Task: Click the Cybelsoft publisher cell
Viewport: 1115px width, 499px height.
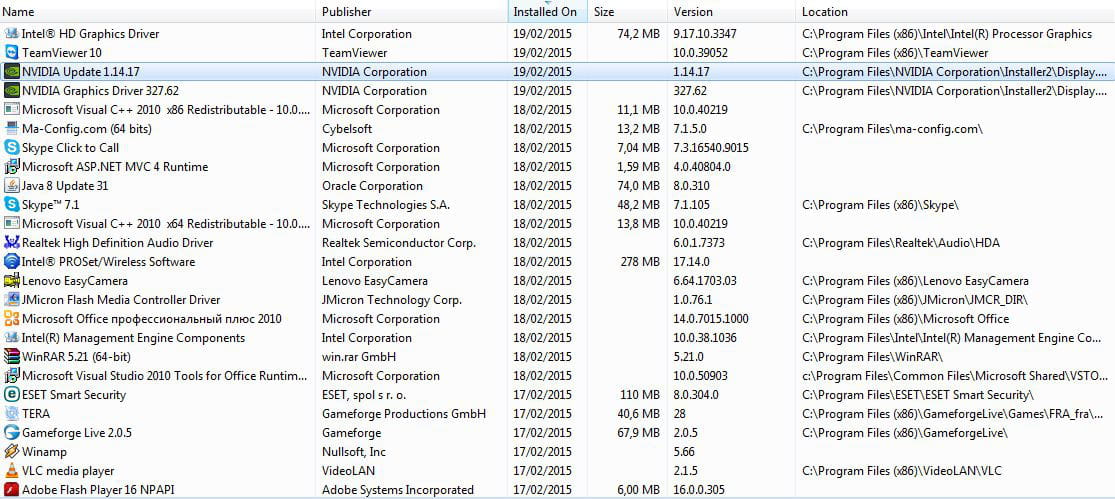Action: [x=347, y=129]
